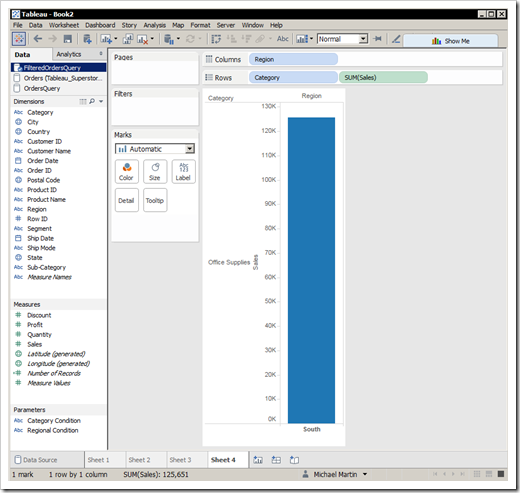The height and width of the screenshot is (493, 520).
Task: Click the Find Field magnifier icon
Action: (x=92, y=101)
